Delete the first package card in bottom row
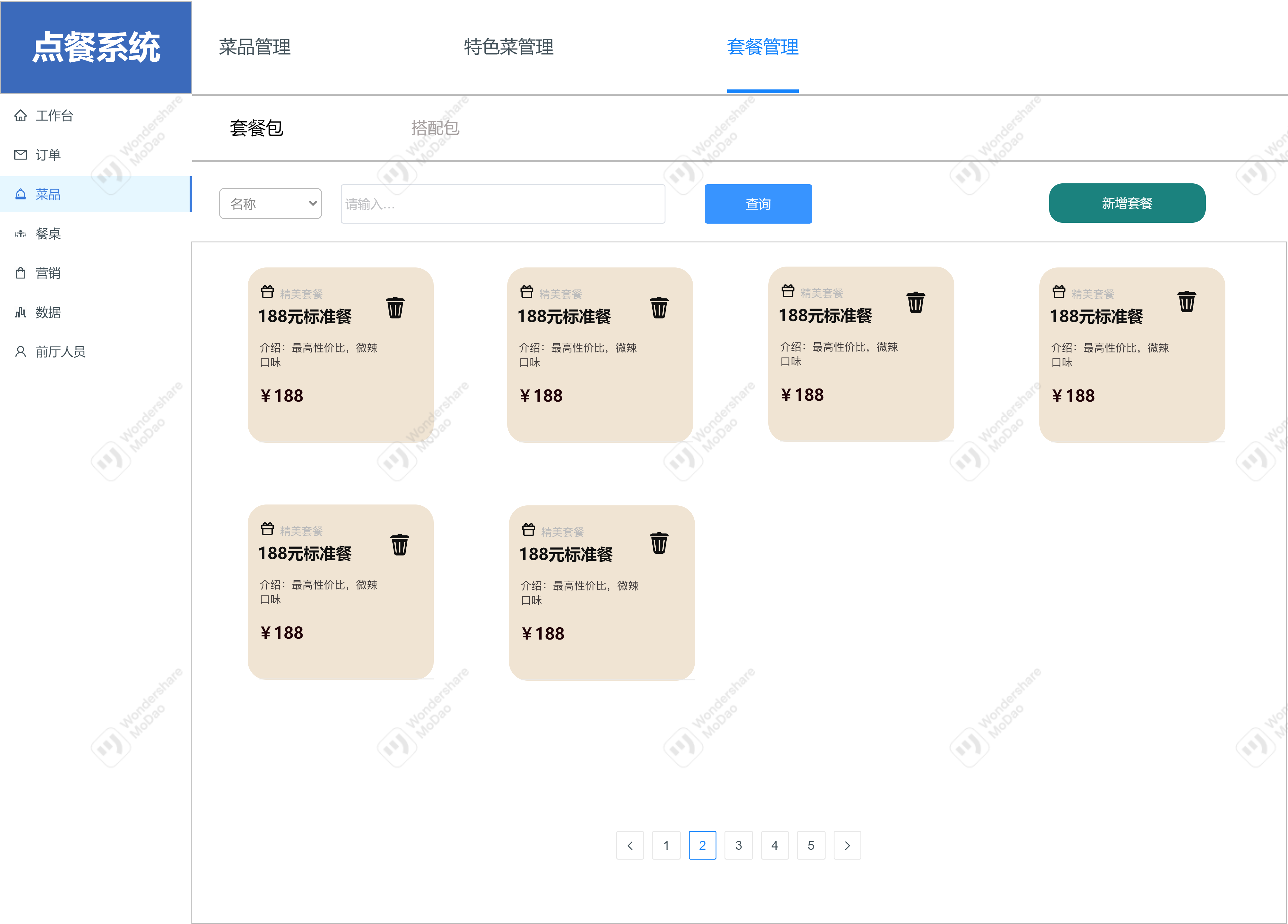The height and width of the screenshot is (924, 1288). [x=399, y=545]
